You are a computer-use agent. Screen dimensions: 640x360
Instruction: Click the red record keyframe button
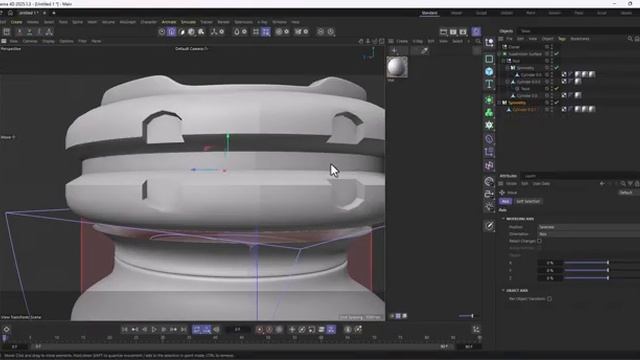click(260, 329)
